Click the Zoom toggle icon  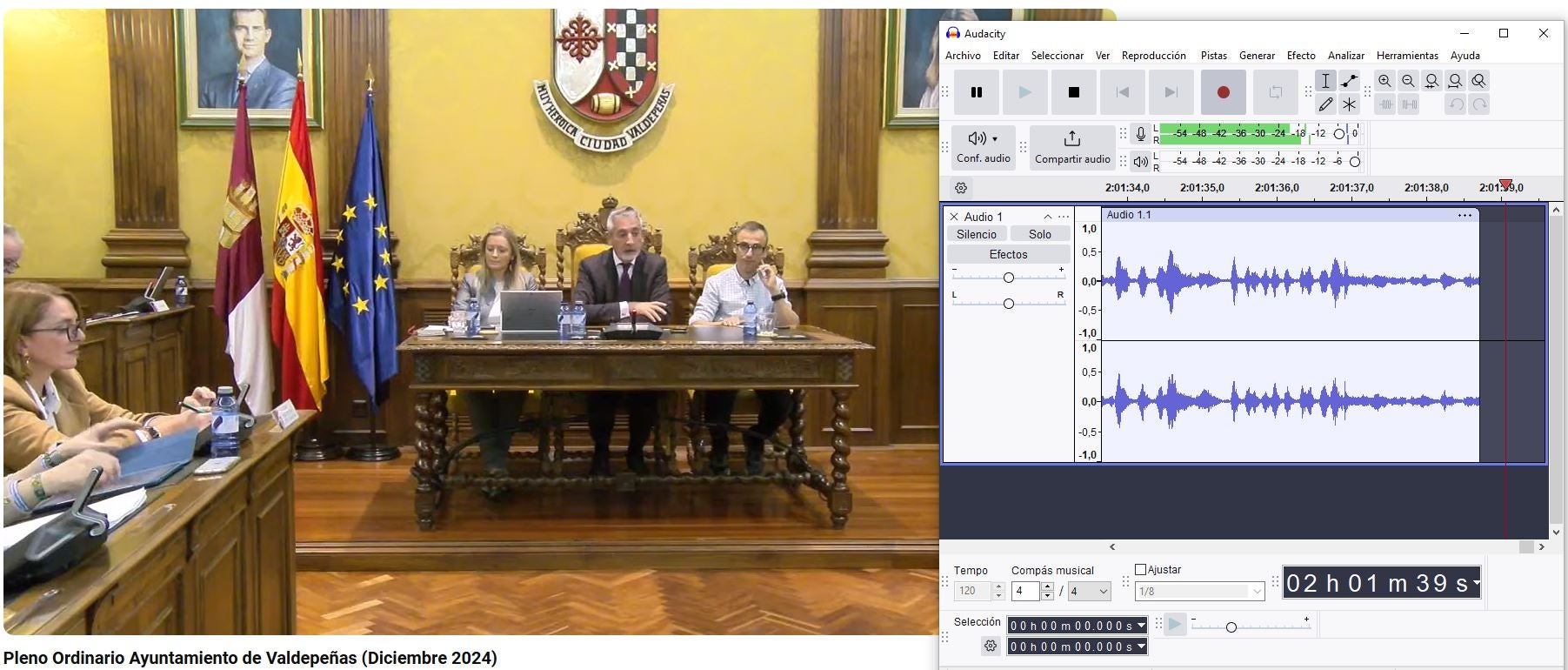tap(1479, 81)
